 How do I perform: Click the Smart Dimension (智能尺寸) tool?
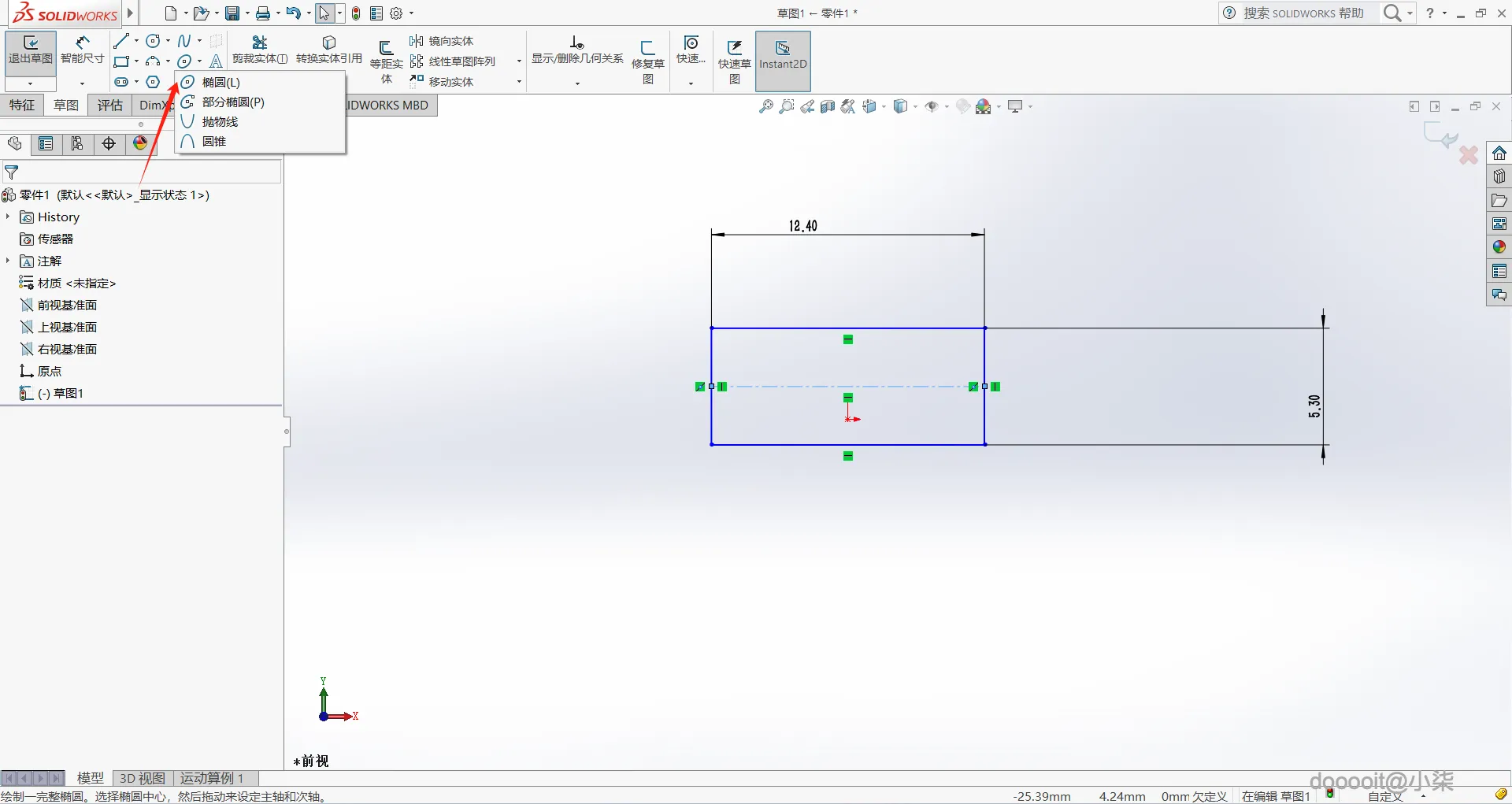pos(82,50)
